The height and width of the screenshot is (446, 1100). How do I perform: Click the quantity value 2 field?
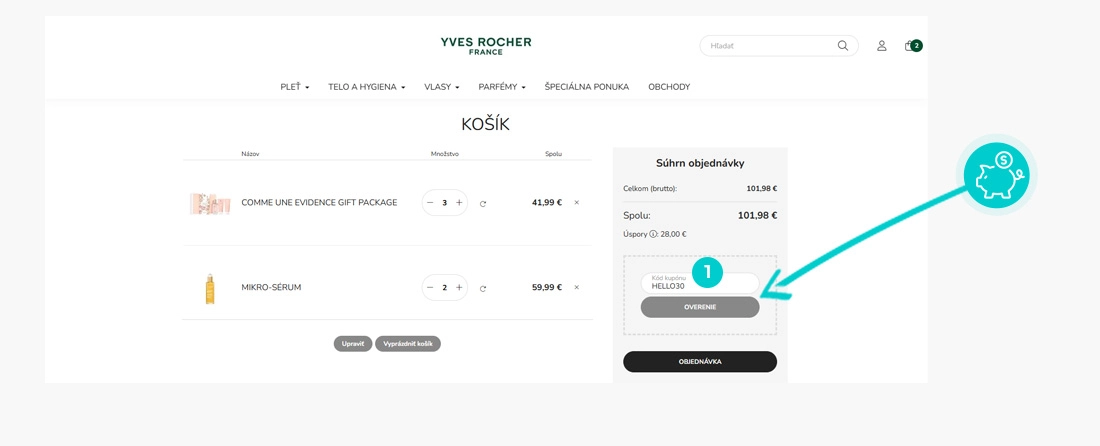point(444,288)
